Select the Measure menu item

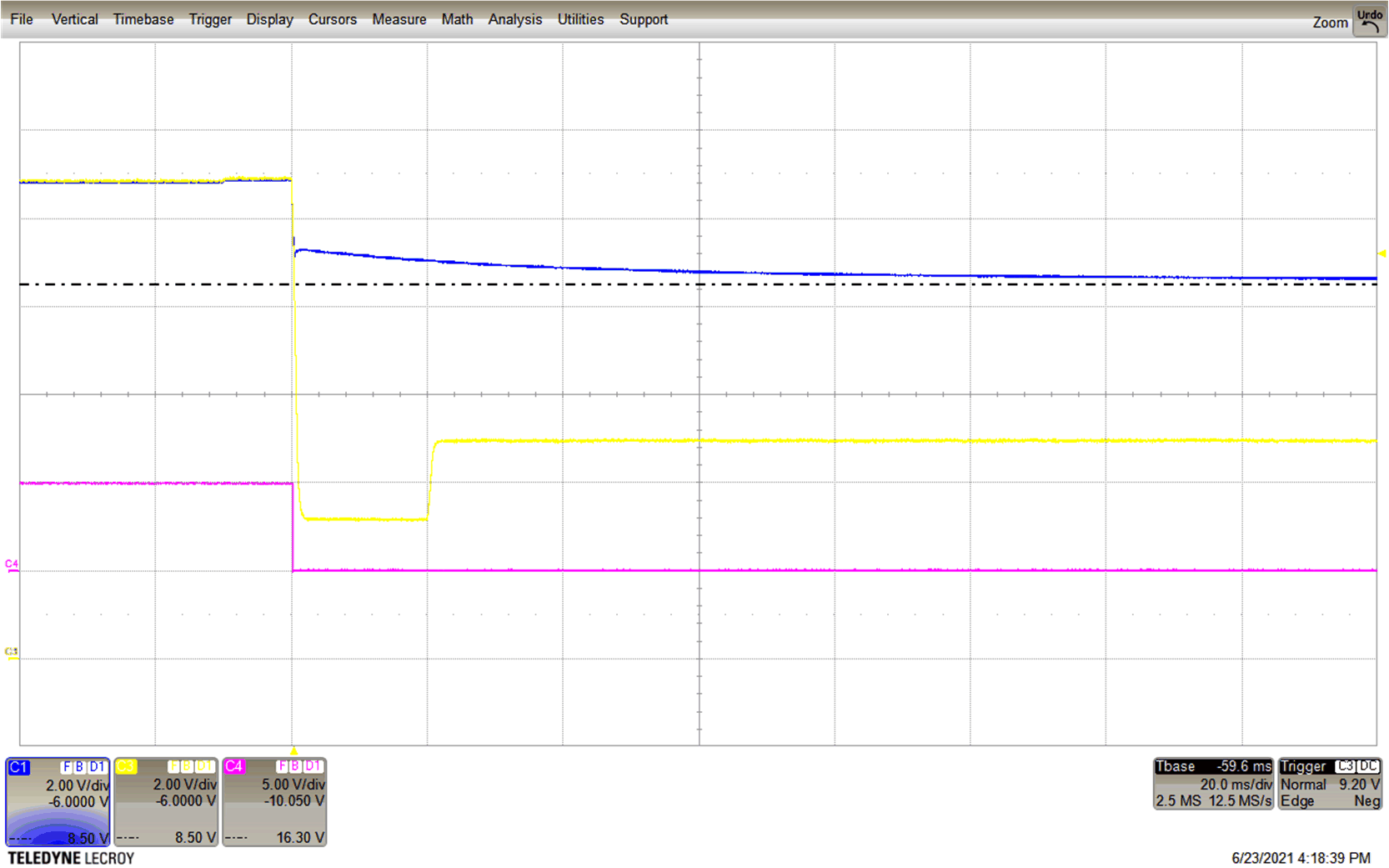pyautogui.click(x=399, y=18)
